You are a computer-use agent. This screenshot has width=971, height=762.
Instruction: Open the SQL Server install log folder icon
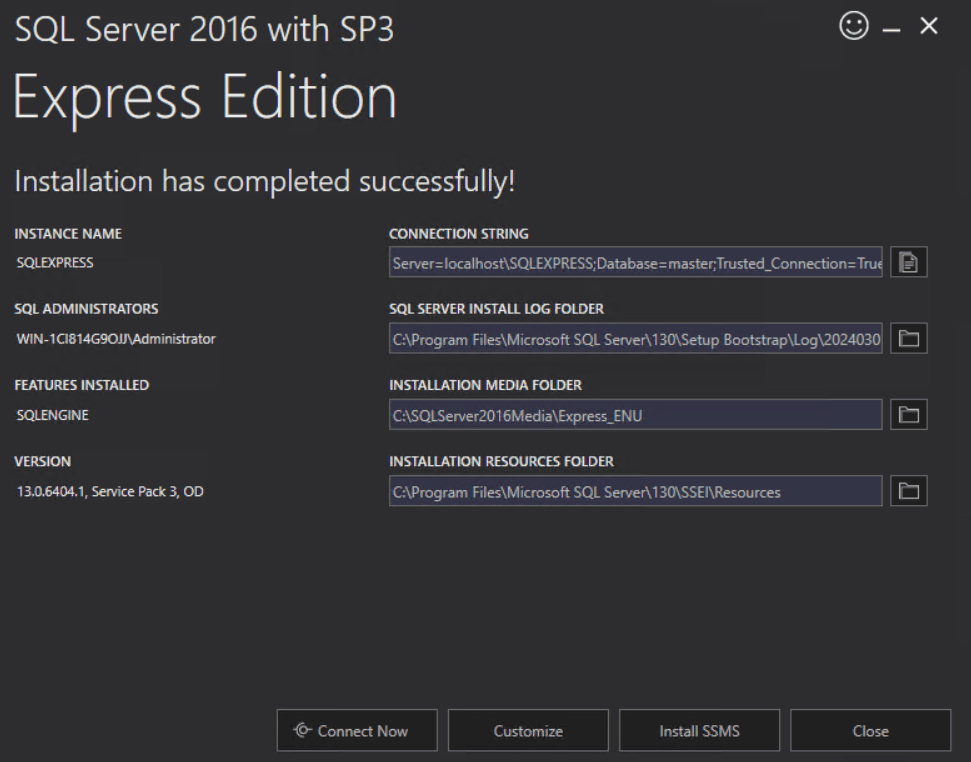(x=908, y=338)
